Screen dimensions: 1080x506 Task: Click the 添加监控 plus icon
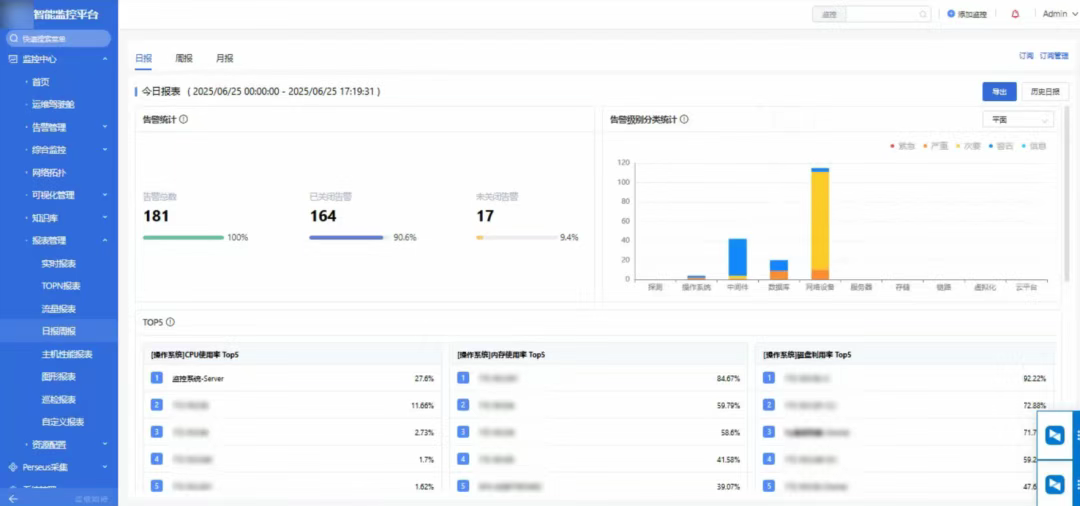(951, 14)
